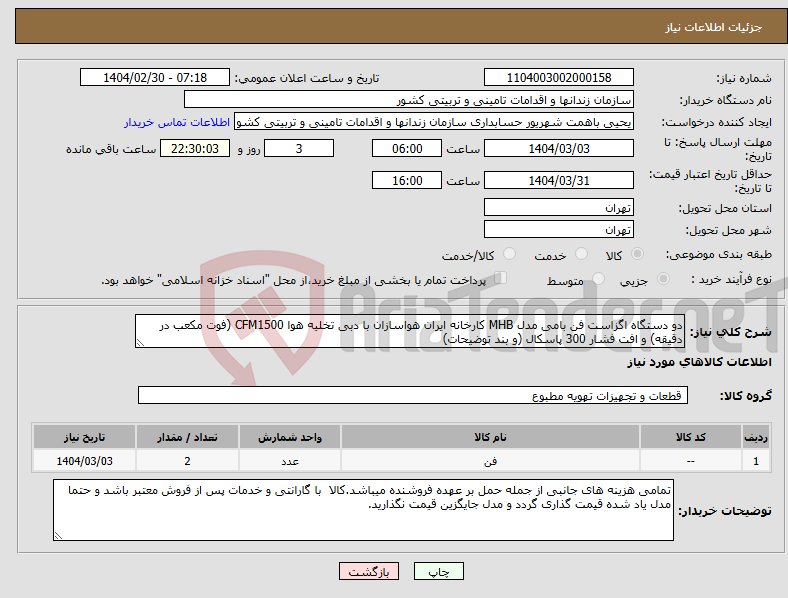
Task: Click the اطلاعات کالاهای مورد نیاز heading
Action: 699,362
